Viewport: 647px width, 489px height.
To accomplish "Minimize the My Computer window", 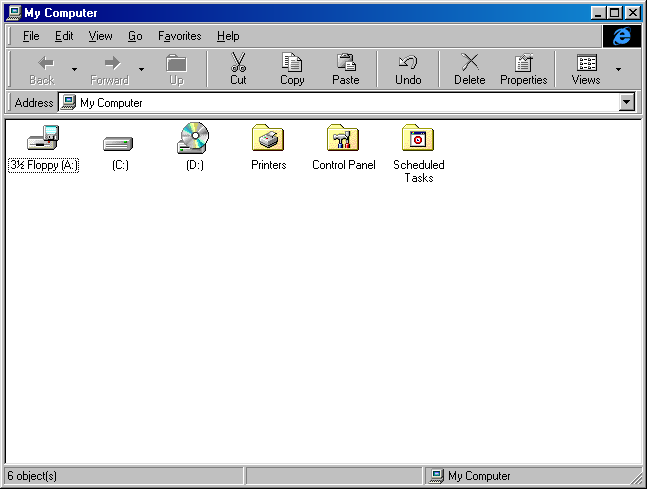I will (598, 13).
